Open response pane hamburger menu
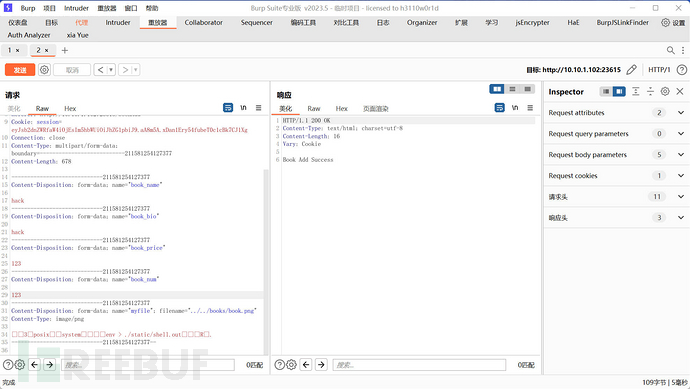 tap(530, 107)
